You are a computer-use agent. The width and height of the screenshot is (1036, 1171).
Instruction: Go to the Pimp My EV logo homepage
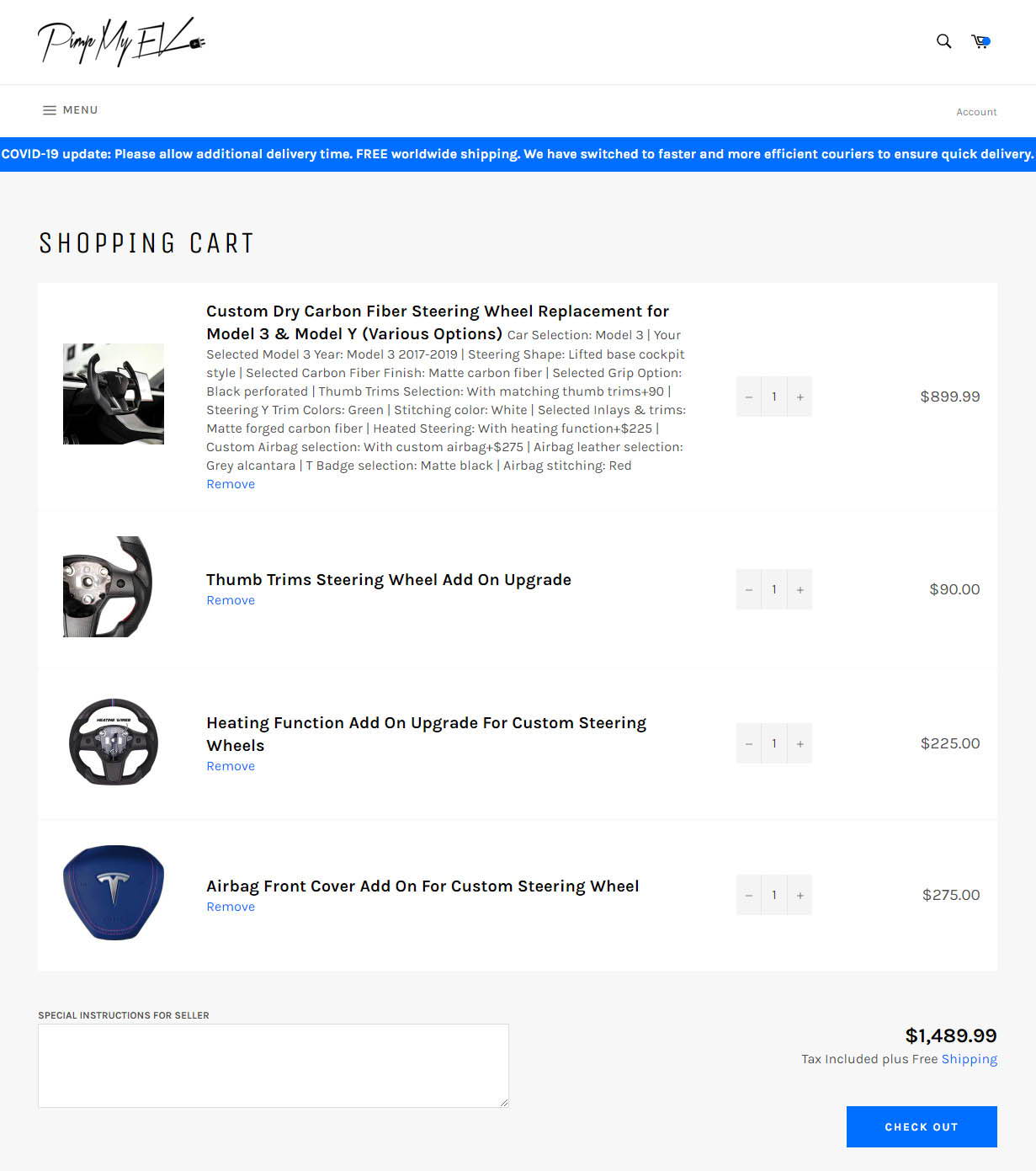[121, 41]
